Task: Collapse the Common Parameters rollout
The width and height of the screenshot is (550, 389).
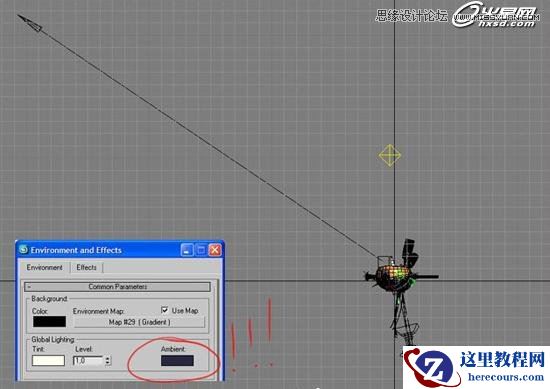Action: (x=117, y=287)
